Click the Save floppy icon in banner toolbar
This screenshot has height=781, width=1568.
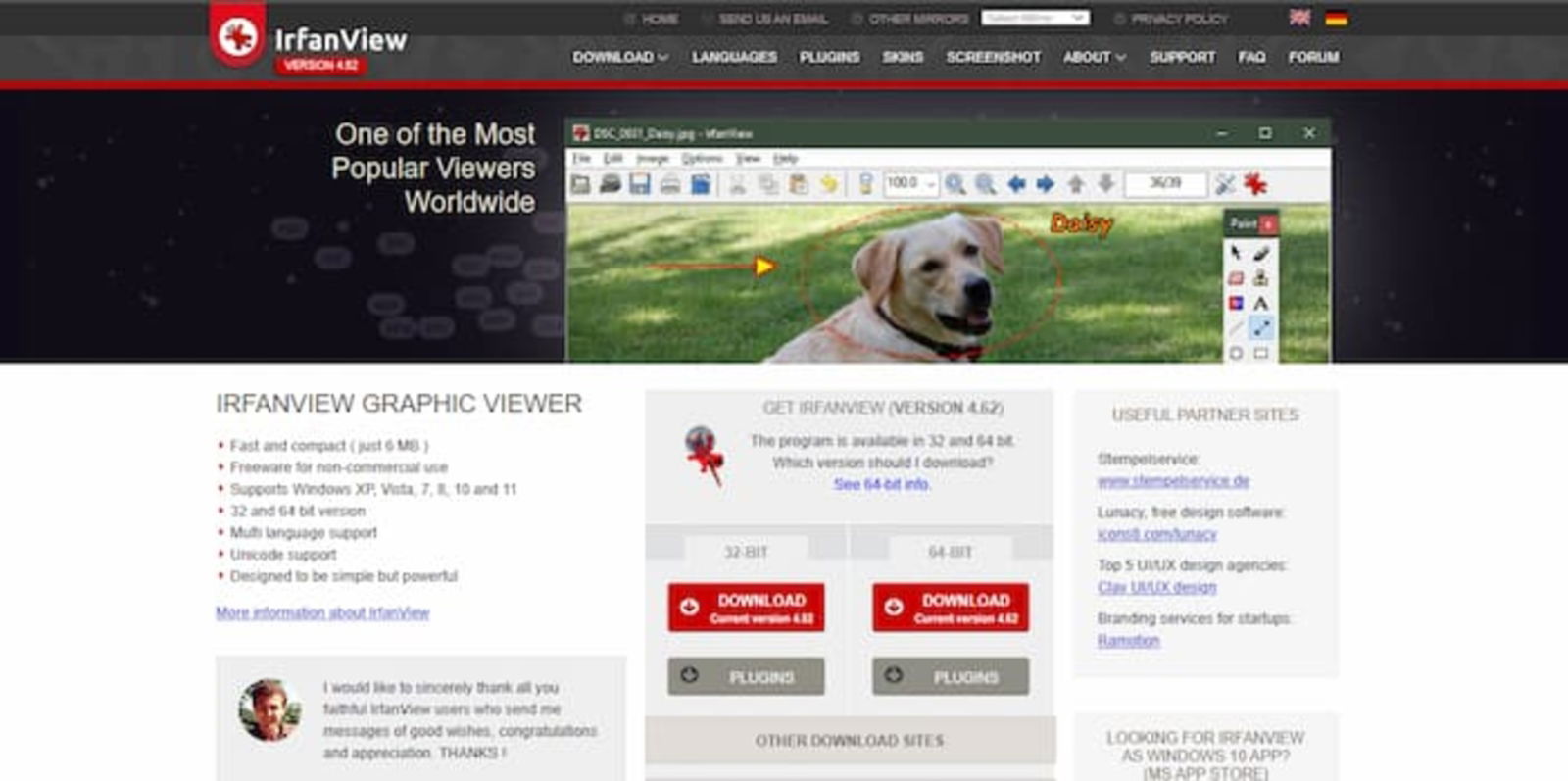coord(640,183)
